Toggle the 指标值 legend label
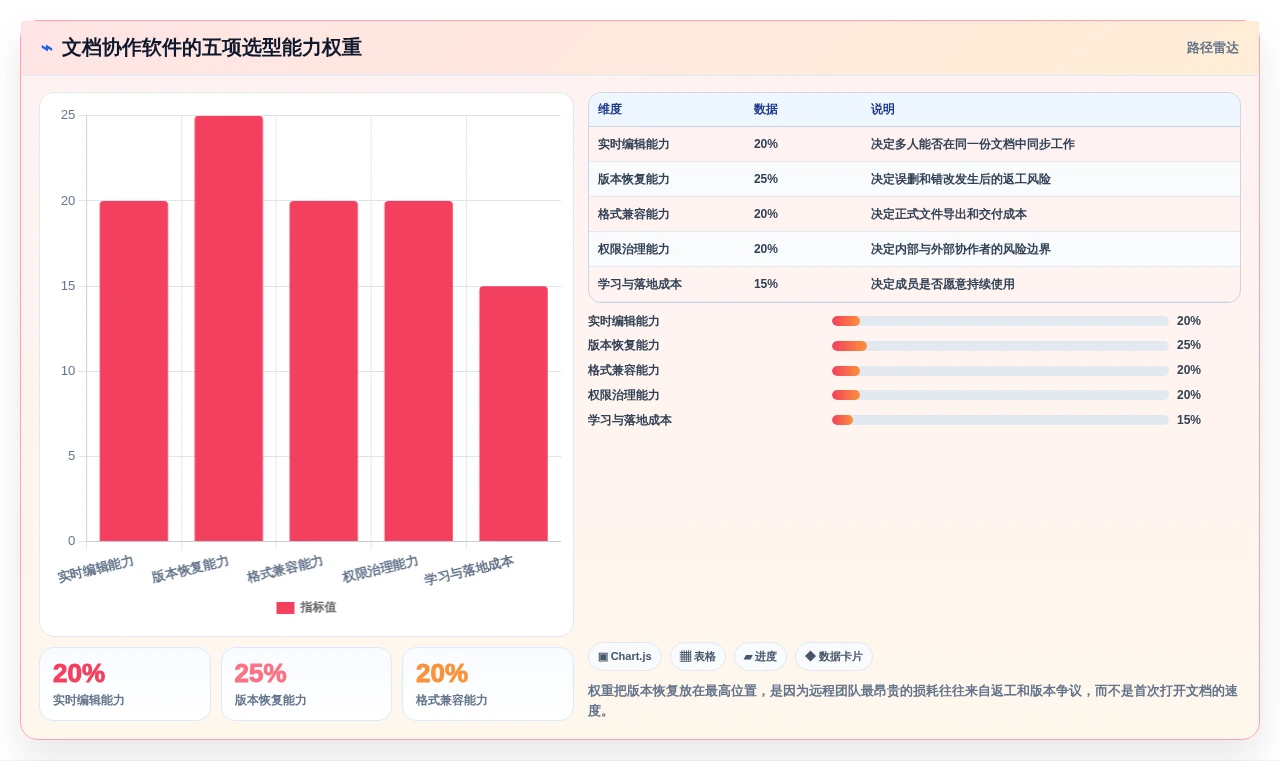The width and height of the screenshot is (1280, 761). point(318,608)
